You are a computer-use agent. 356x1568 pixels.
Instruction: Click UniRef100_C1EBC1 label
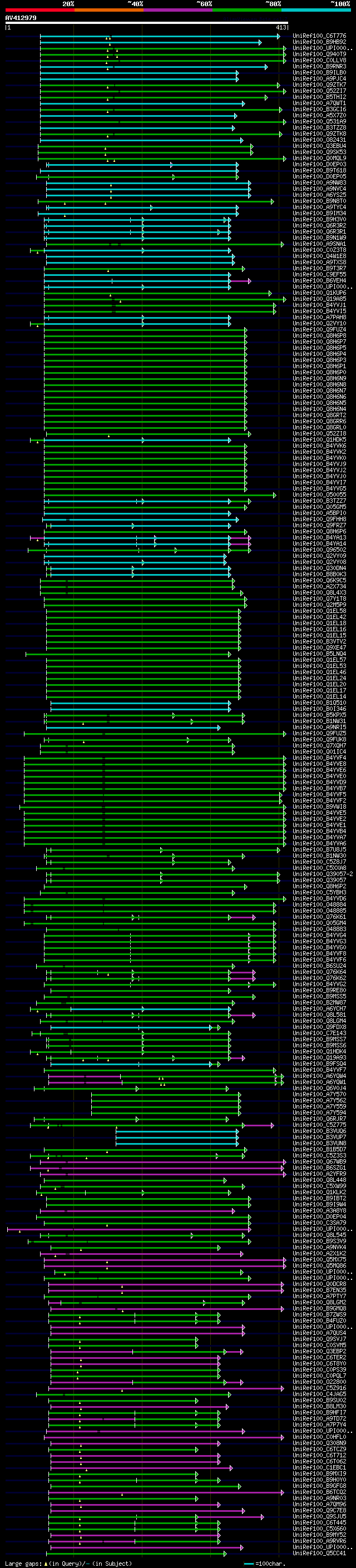click(319, 1467)
